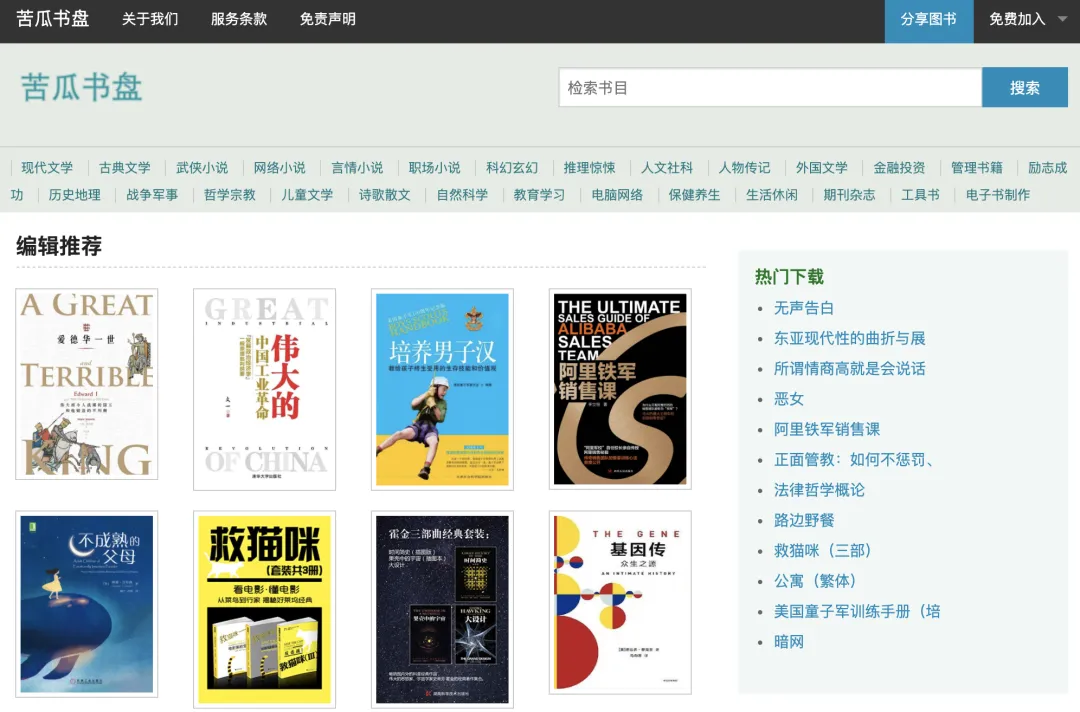Open 救猫咪（三部） link
Image resolution: width=1080 pixels, height=712 pixels.
pos(823,550)
